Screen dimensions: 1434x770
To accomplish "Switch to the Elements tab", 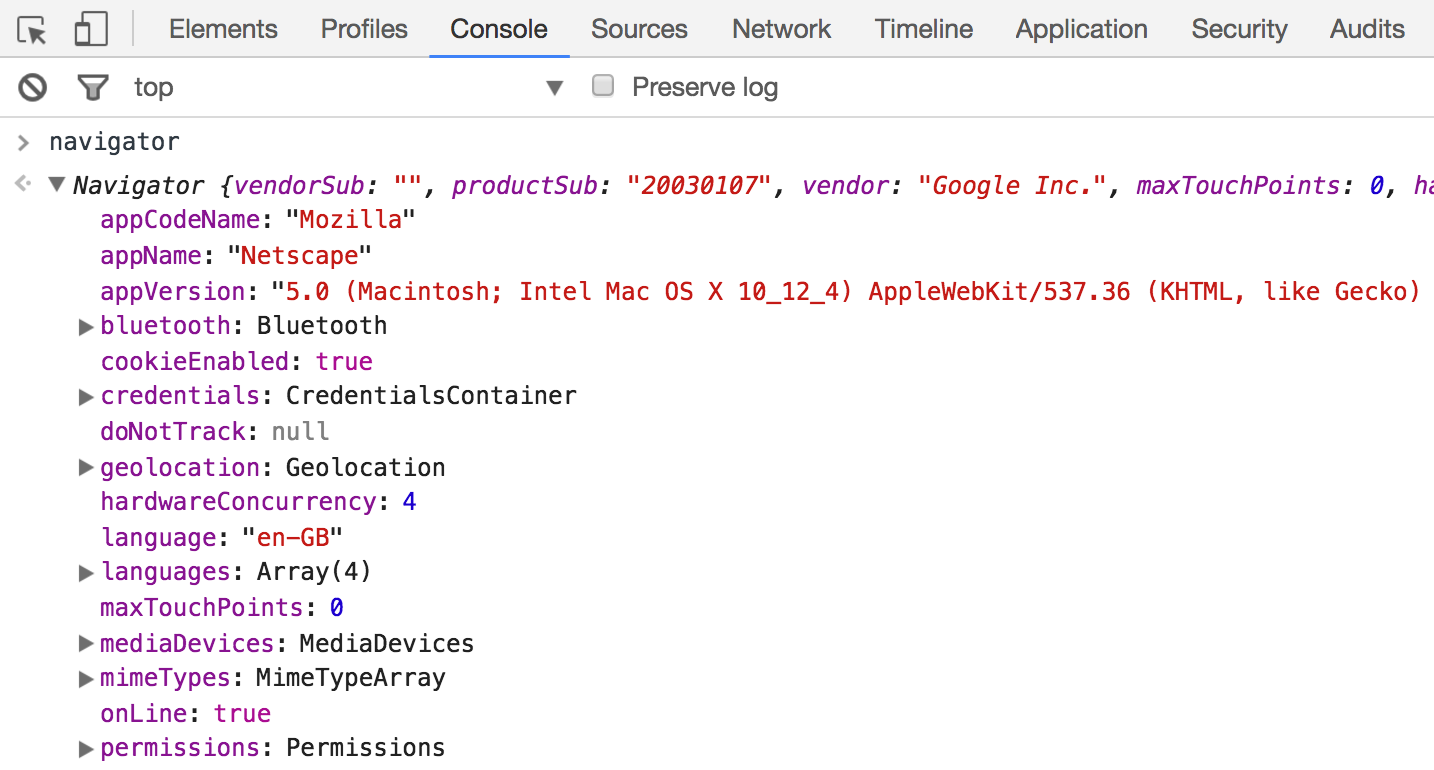I will 223,29.
